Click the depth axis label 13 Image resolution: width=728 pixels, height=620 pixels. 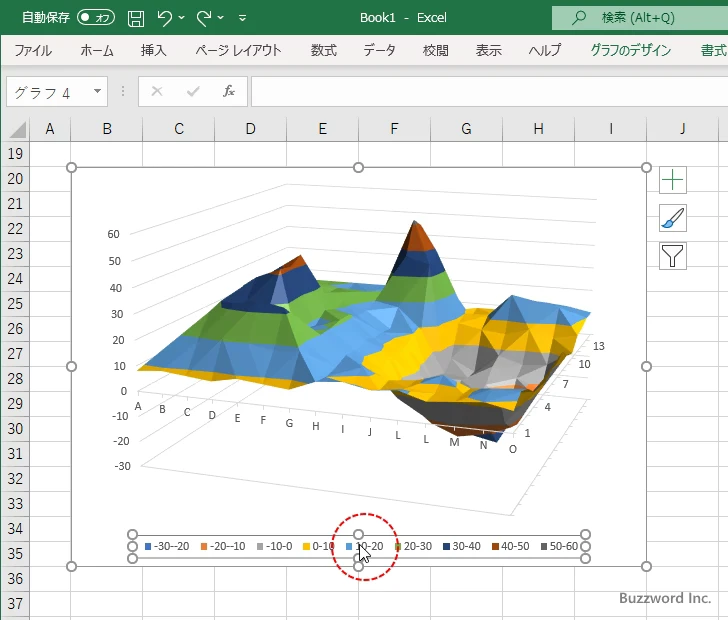click(599, 346)
